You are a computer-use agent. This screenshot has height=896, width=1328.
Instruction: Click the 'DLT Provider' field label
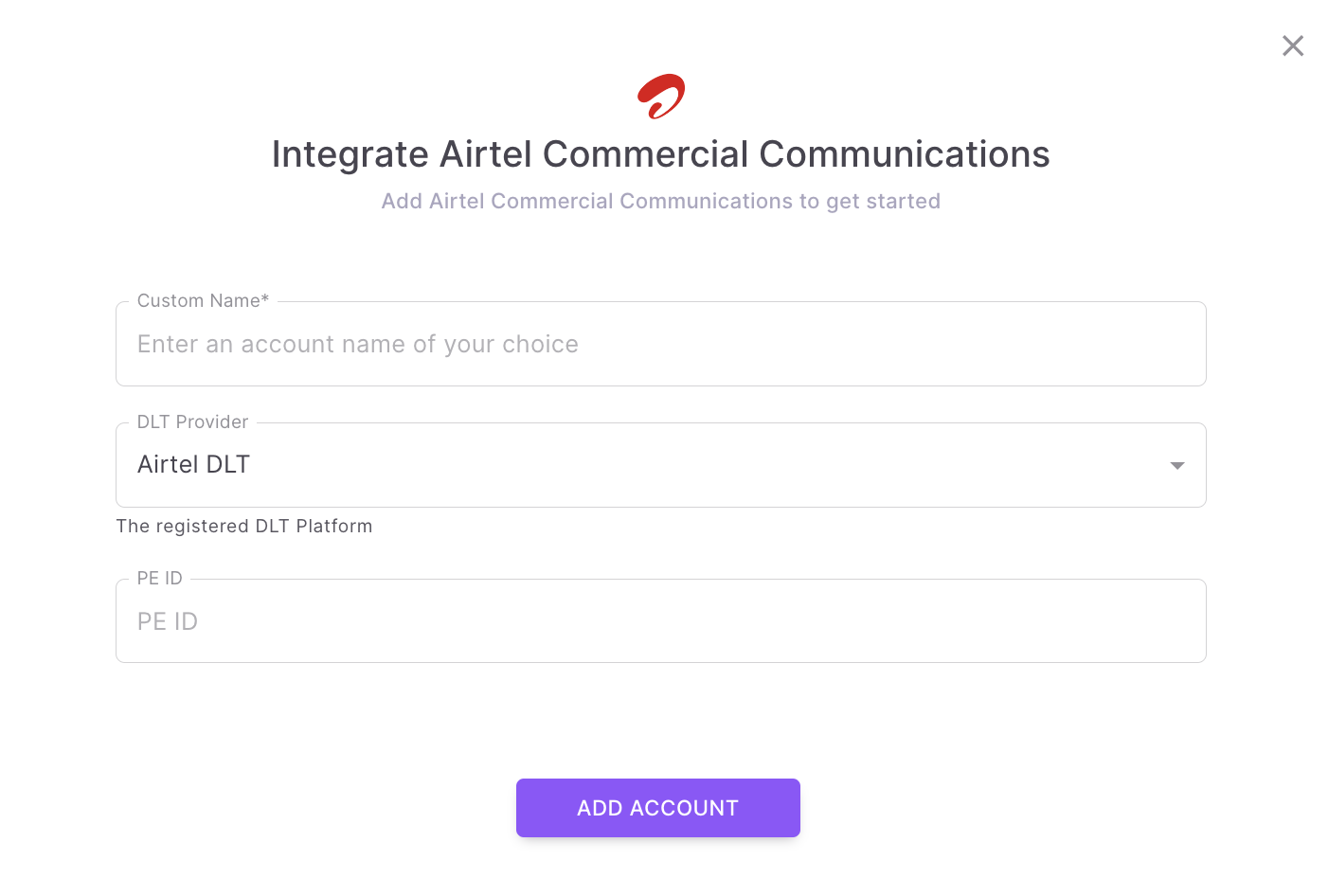pos(192,422)
